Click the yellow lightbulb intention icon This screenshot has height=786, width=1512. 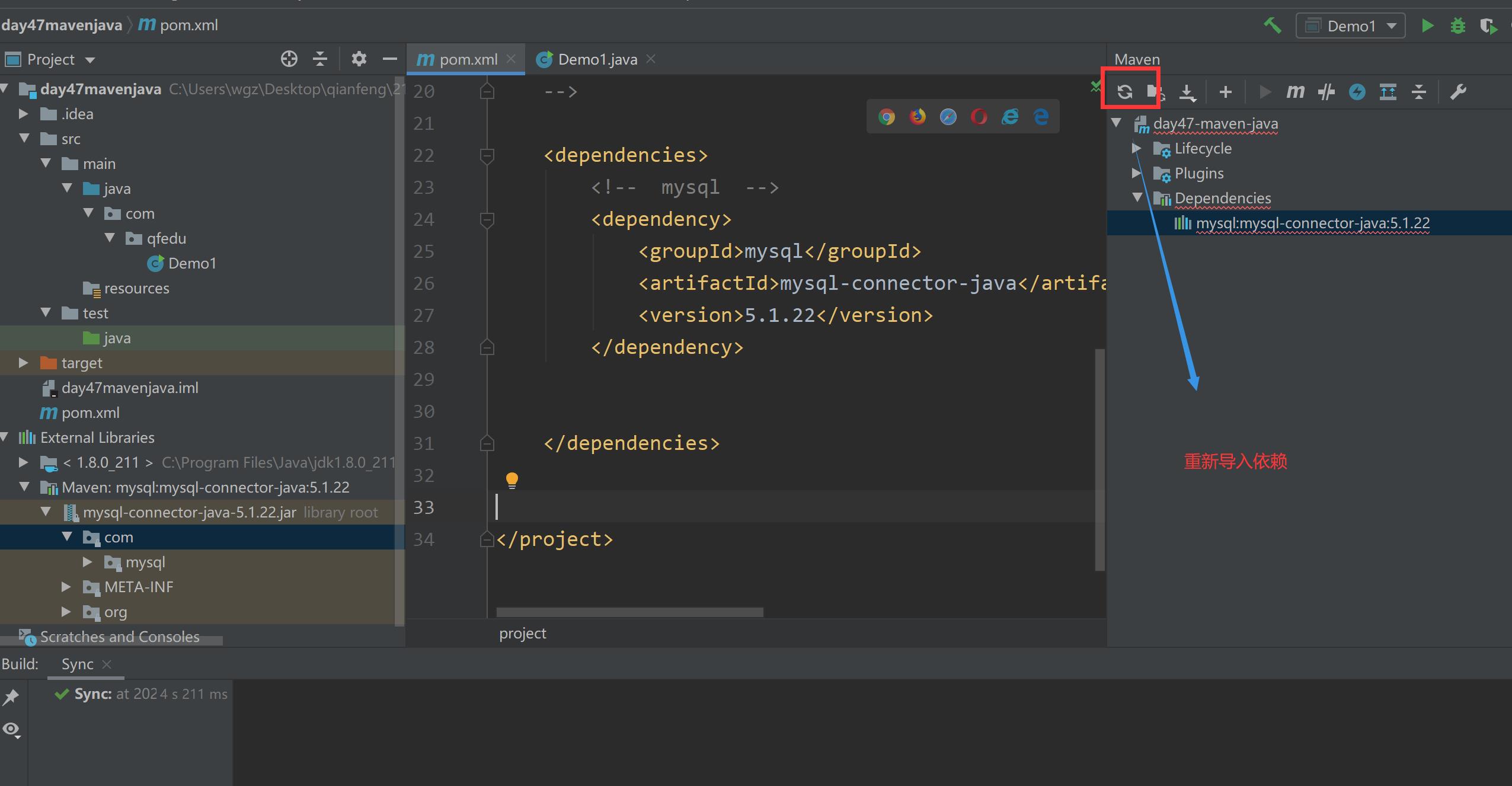[512, 481]
